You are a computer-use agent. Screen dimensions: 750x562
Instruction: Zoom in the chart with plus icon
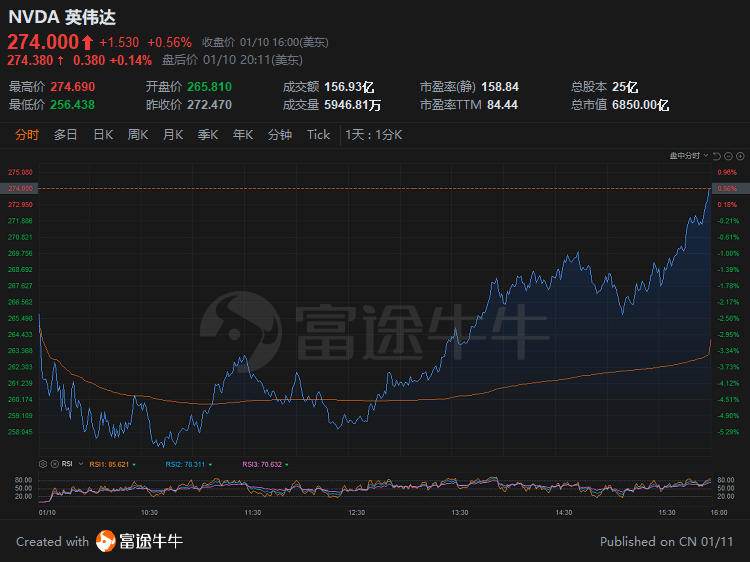coord(740,156)
